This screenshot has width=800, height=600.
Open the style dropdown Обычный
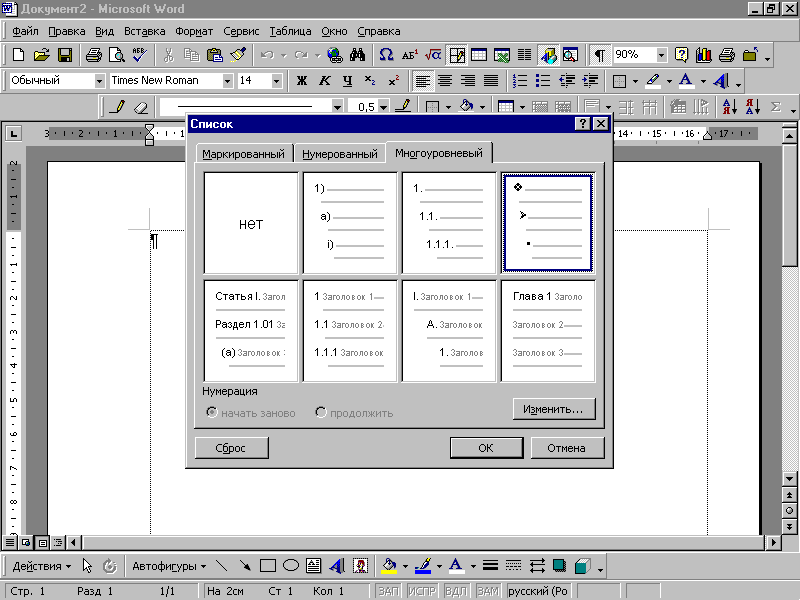tap(99, 81)
